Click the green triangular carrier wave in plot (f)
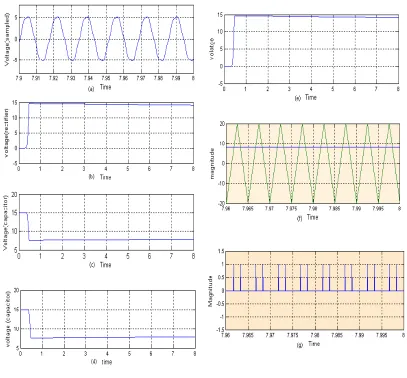 pos(313,163)
